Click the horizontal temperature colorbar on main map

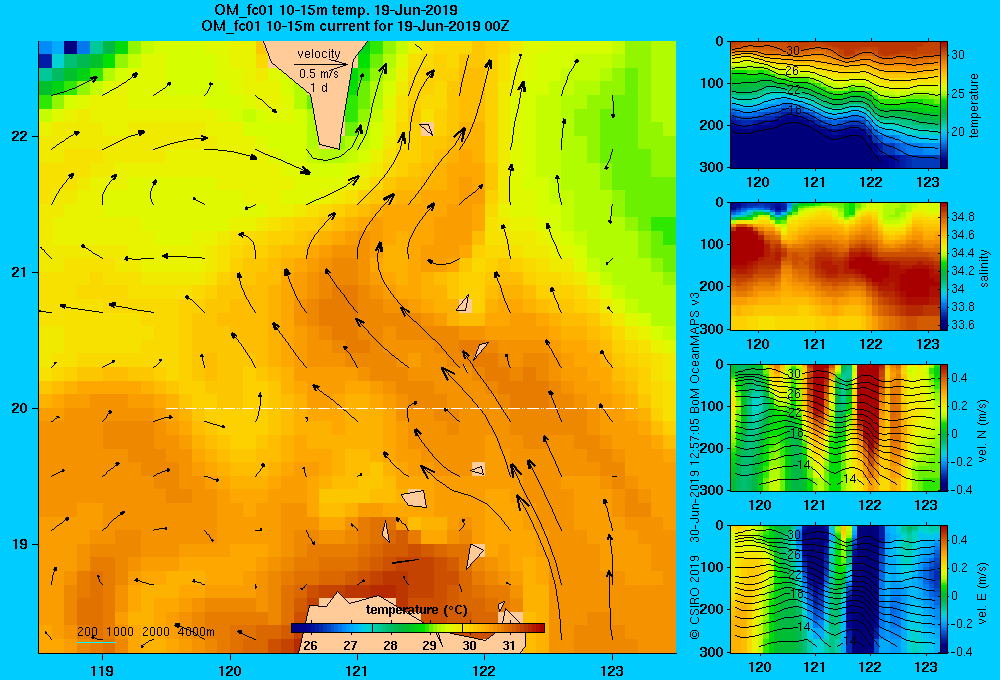(x=418, y=628)
